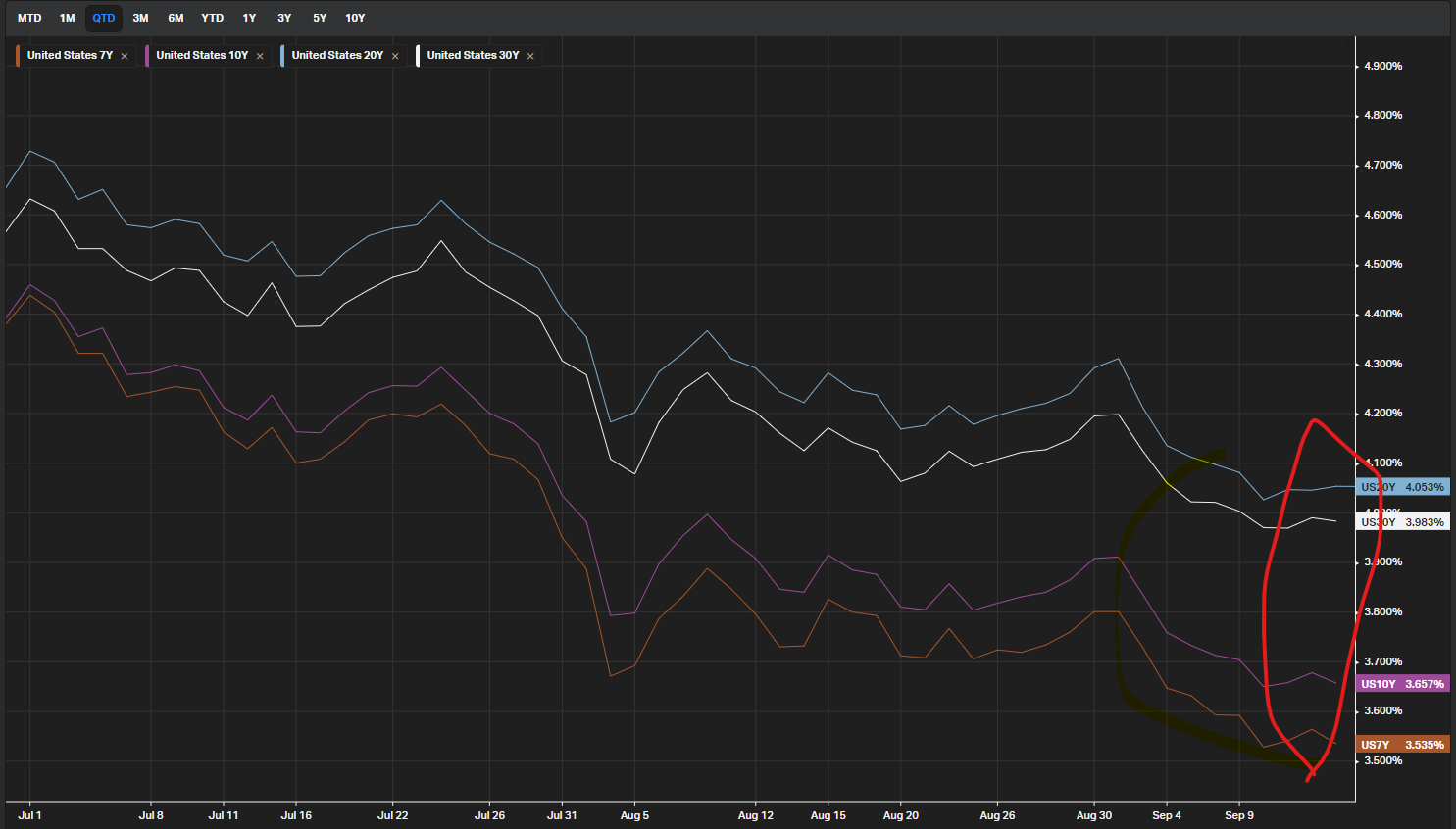Click the United States 30Y legend label
Screen dimensions: 1456x829
coord(473,55)
